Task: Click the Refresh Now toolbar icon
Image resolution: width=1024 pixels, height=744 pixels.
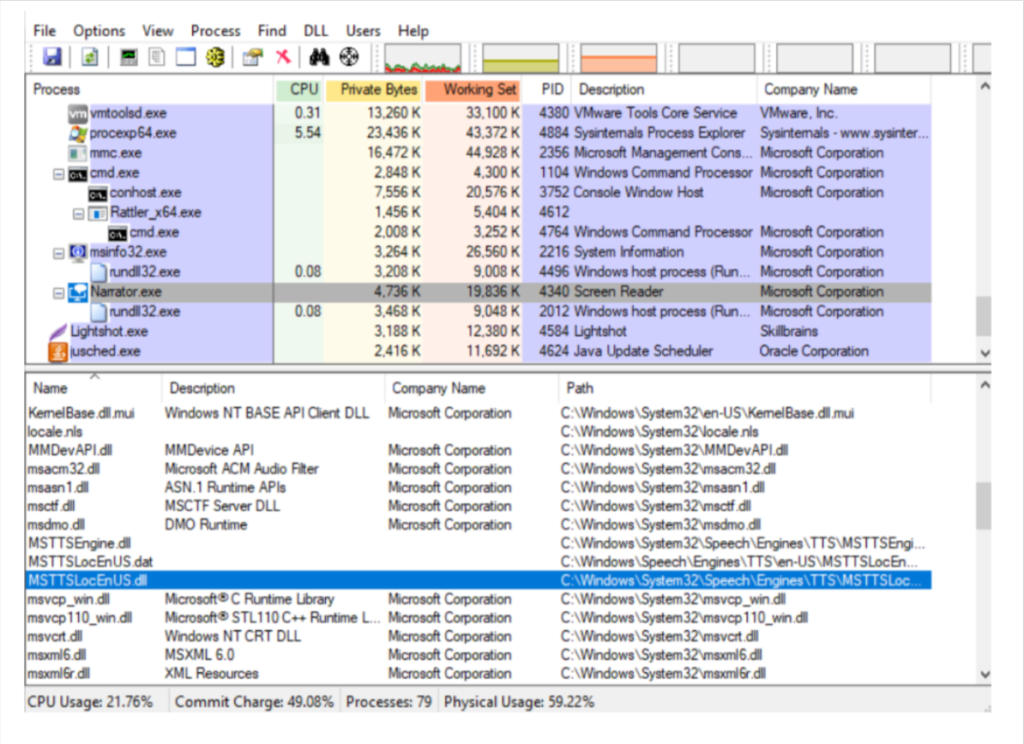Action: (90, 57)
